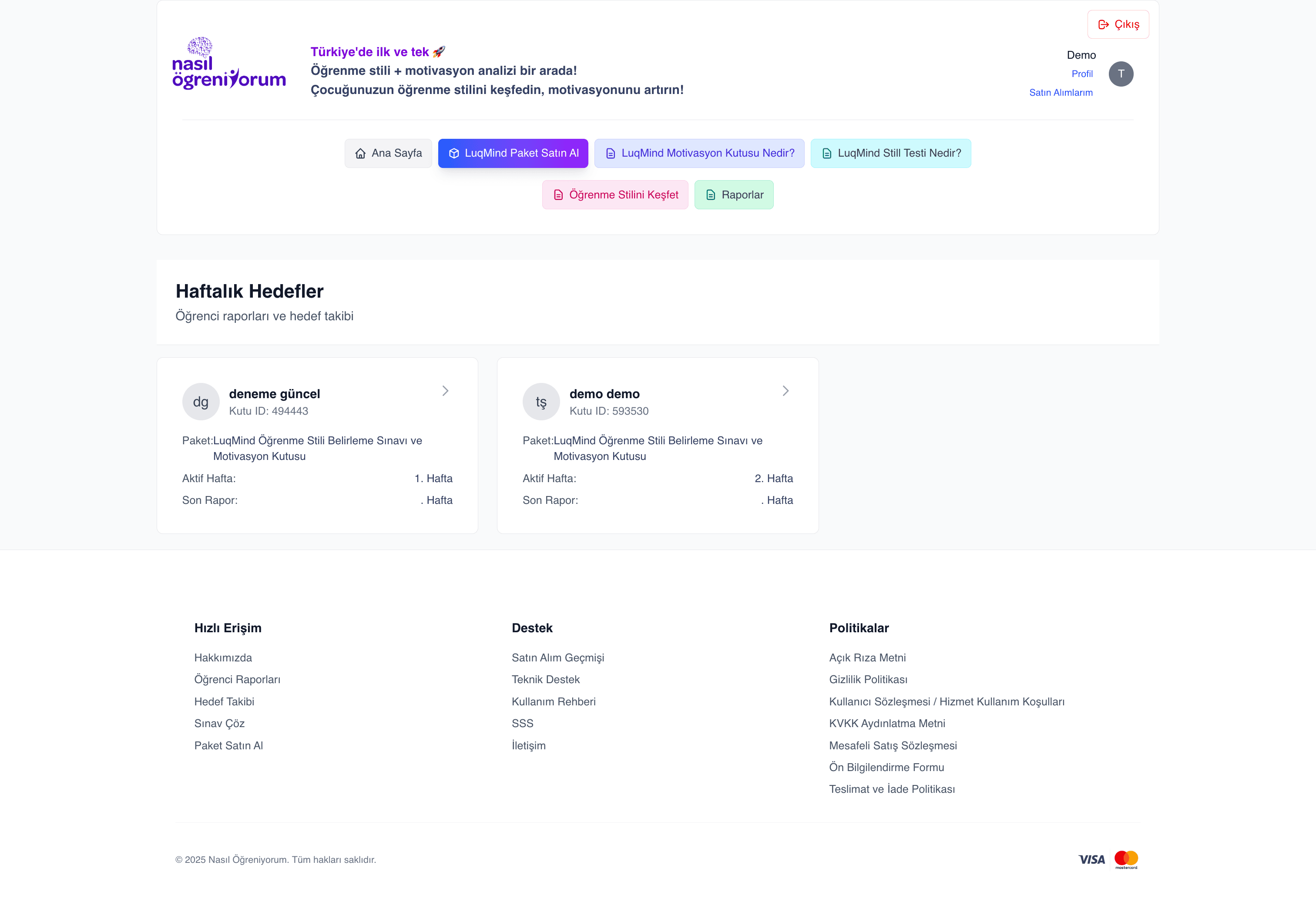
Task: Click the dg avatar of deneme güncel
Action: coord(201,402)
